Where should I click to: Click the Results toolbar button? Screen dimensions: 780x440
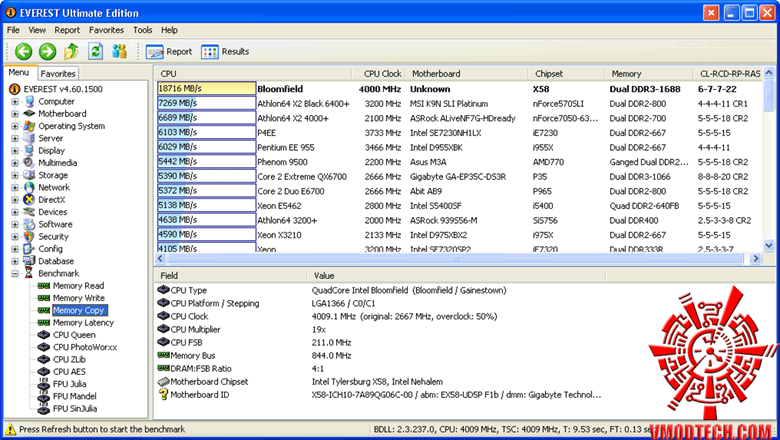coord(225,51)
